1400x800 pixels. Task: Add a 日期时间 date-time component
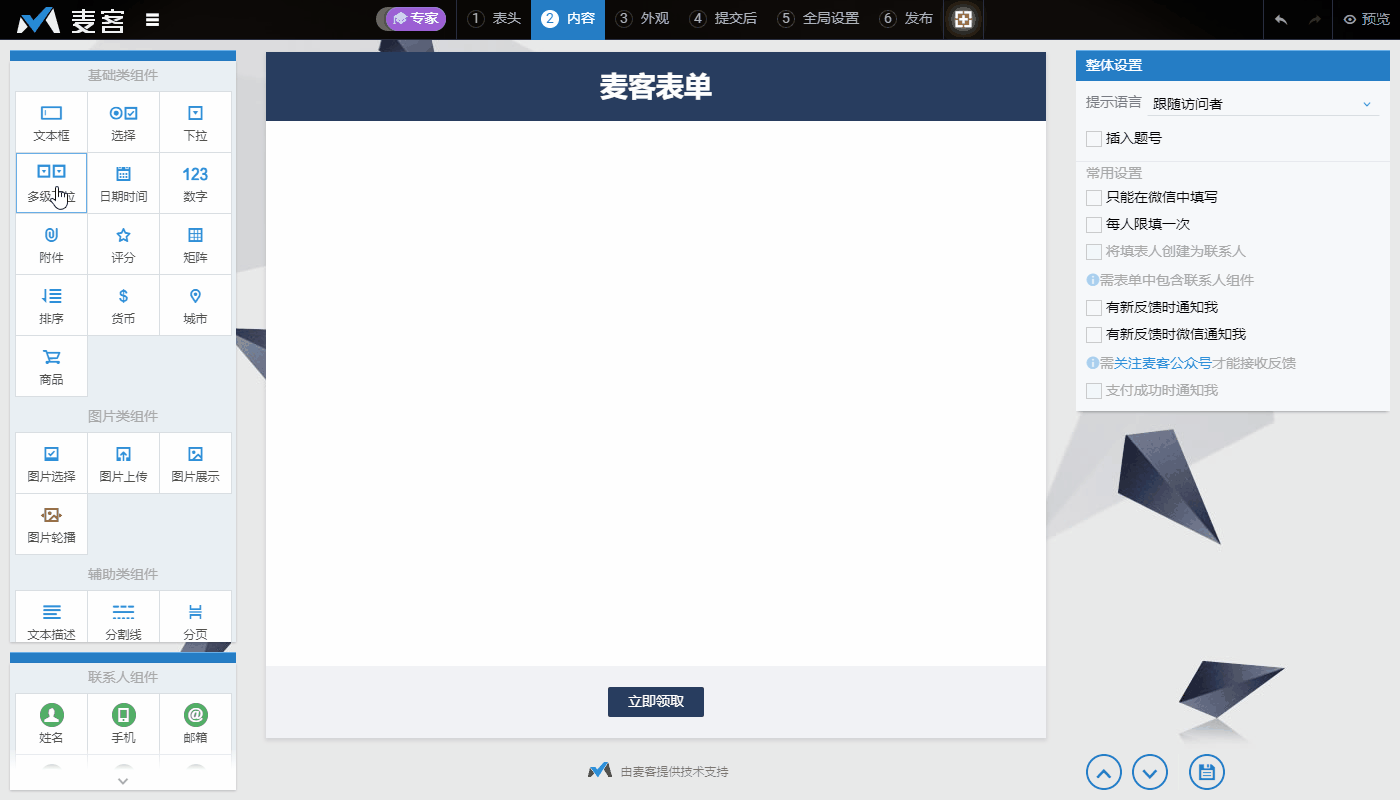[x=124, y=183]
